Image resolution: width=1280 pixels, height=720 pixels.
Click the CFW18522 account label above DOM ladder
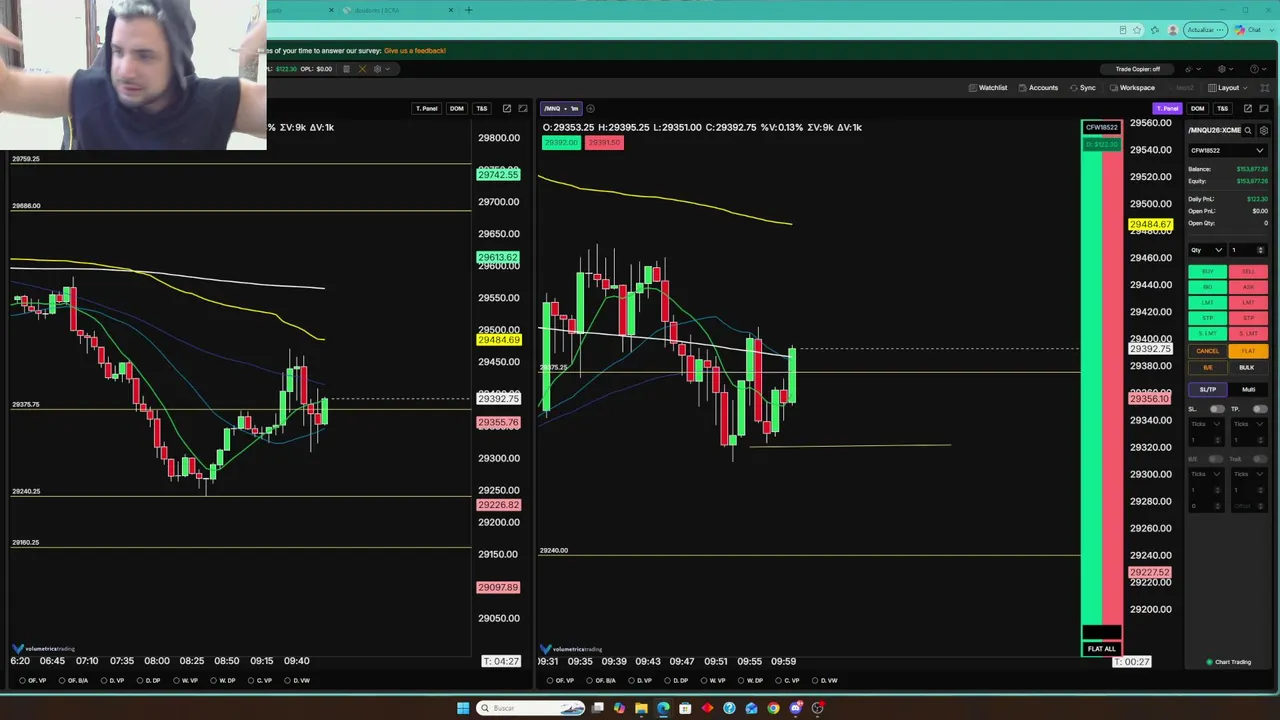(x=1102, y=128)
